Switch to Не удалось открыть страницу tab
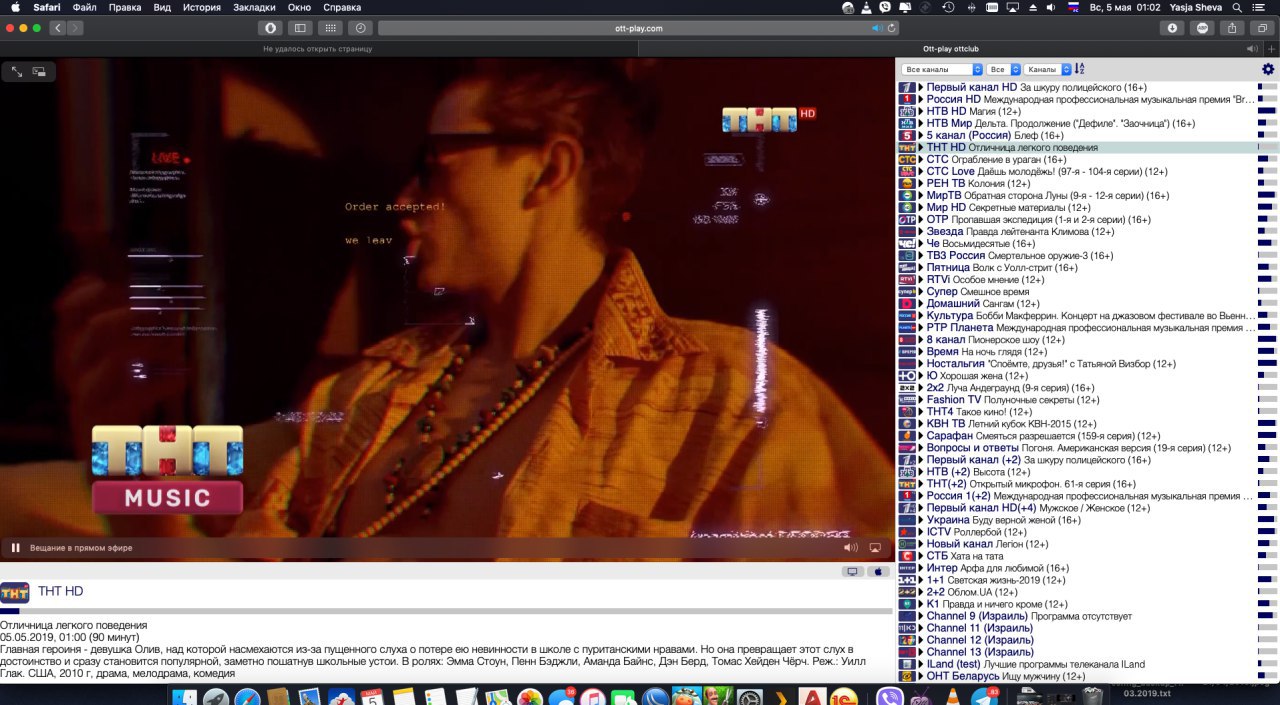The image size is (1280, 705). 318,48
